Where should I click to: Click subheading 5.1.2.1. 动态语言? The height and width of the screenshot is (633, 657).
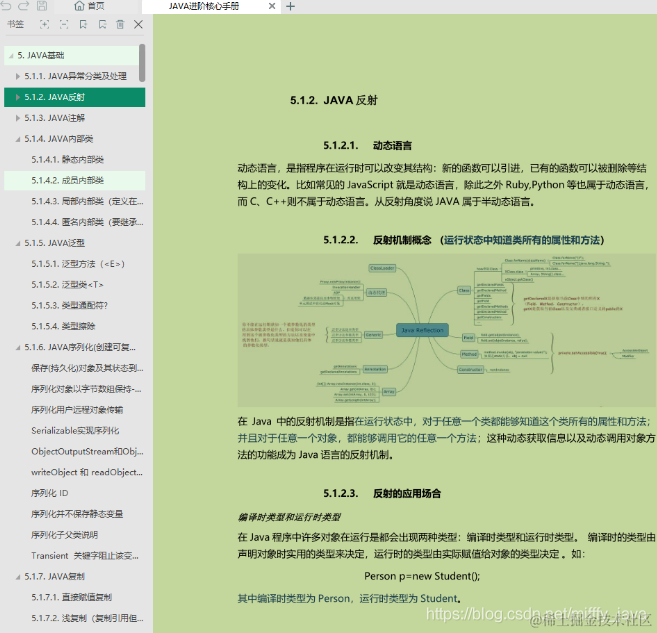pyautogui.click(x=367, y=146)
